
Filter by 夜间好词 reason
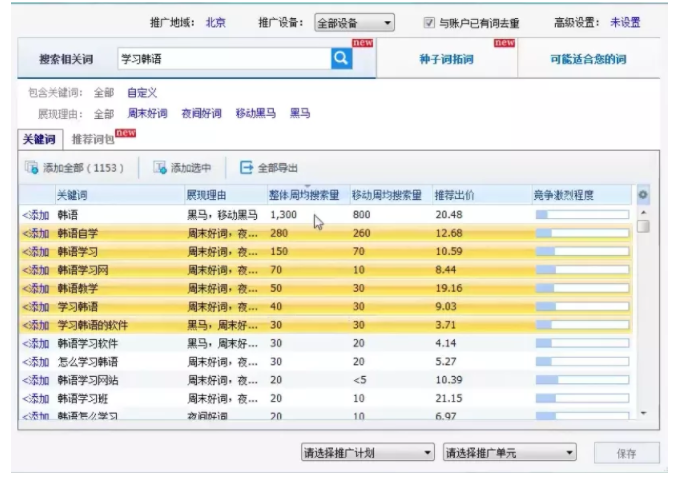201,113
